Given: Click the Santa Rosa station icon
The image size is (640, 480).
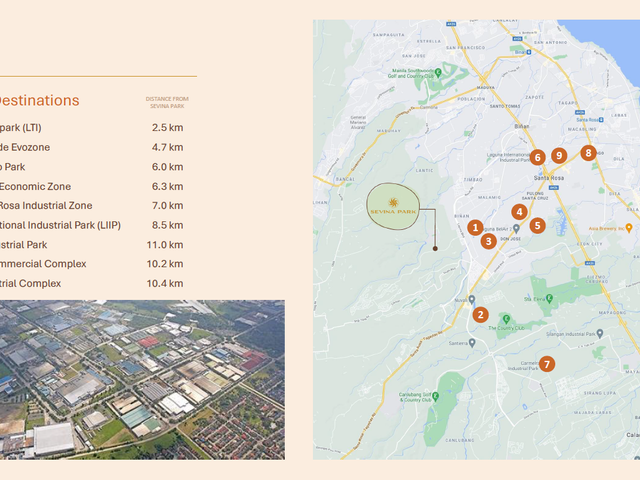Looking at the screenshot, I should (601, 120).
